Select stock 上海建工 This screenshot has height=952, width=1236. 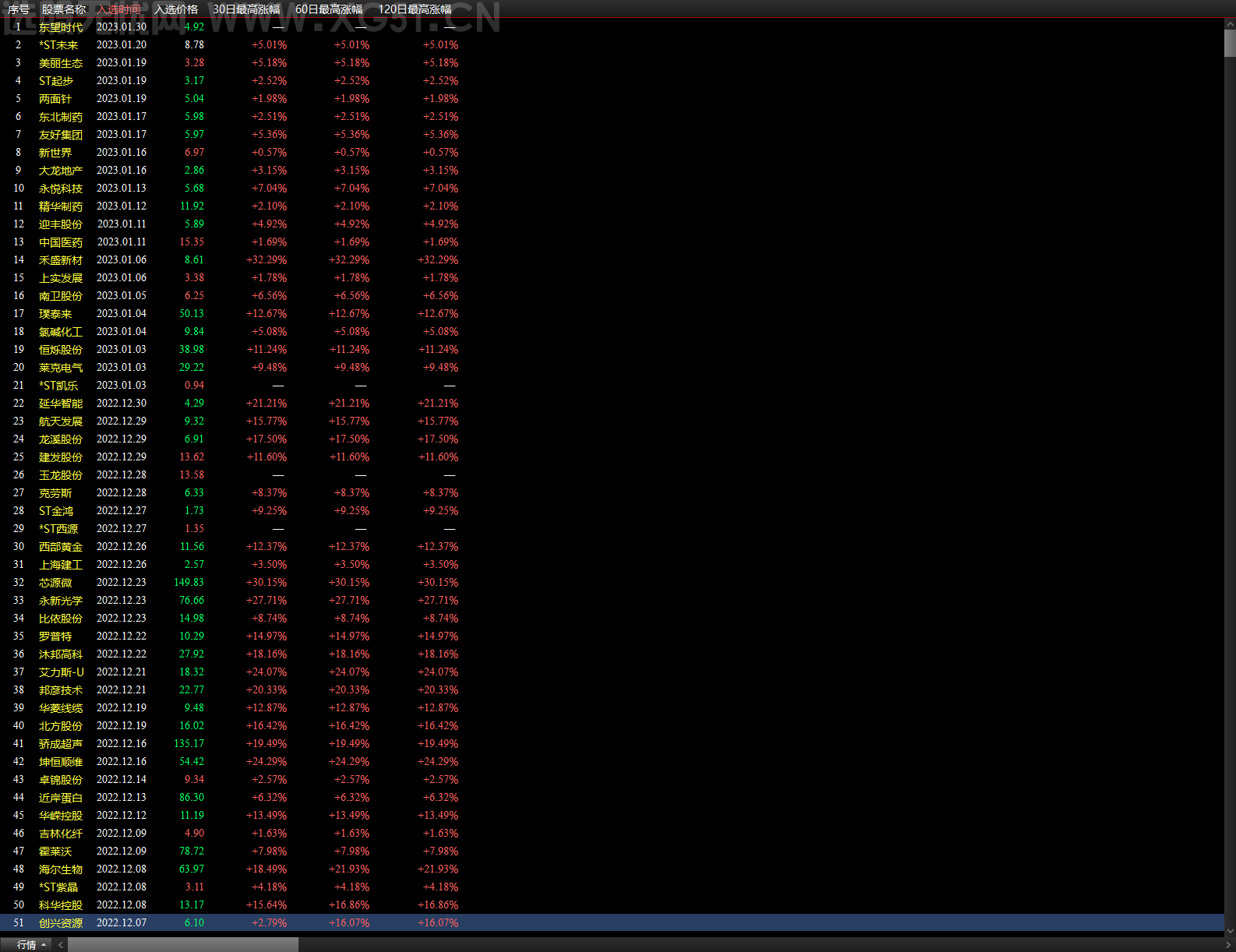(61, 565)
